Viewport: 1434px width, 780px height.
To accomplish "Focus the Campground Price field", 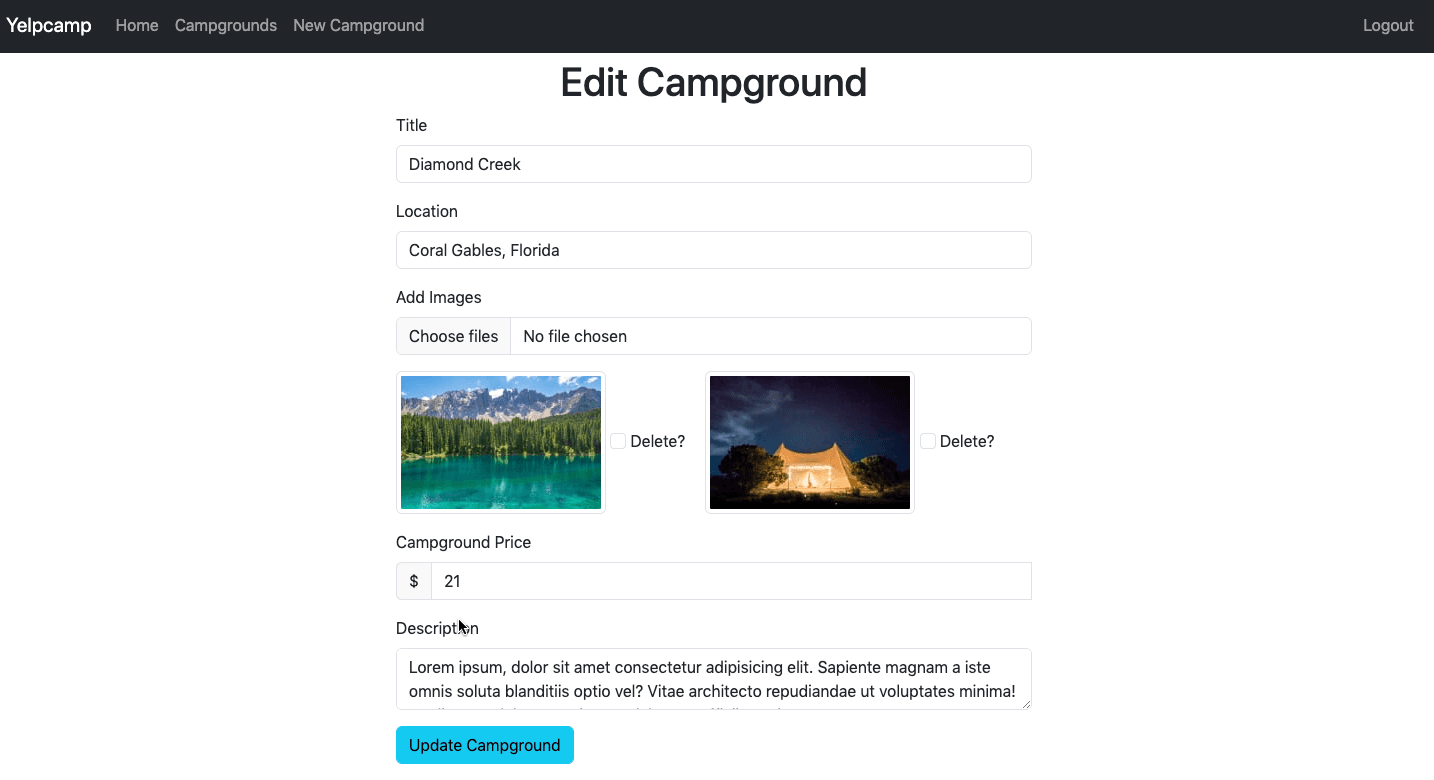I will coord(730,581).
